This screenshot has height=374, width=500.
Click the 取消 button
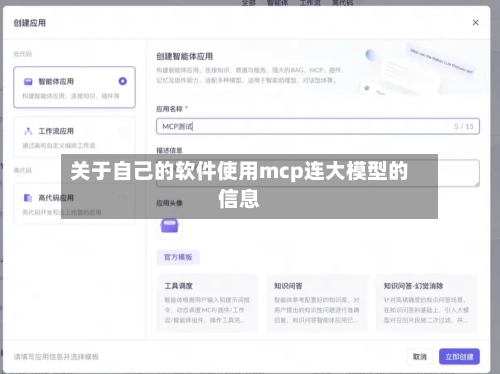click(x=420, y=357)
